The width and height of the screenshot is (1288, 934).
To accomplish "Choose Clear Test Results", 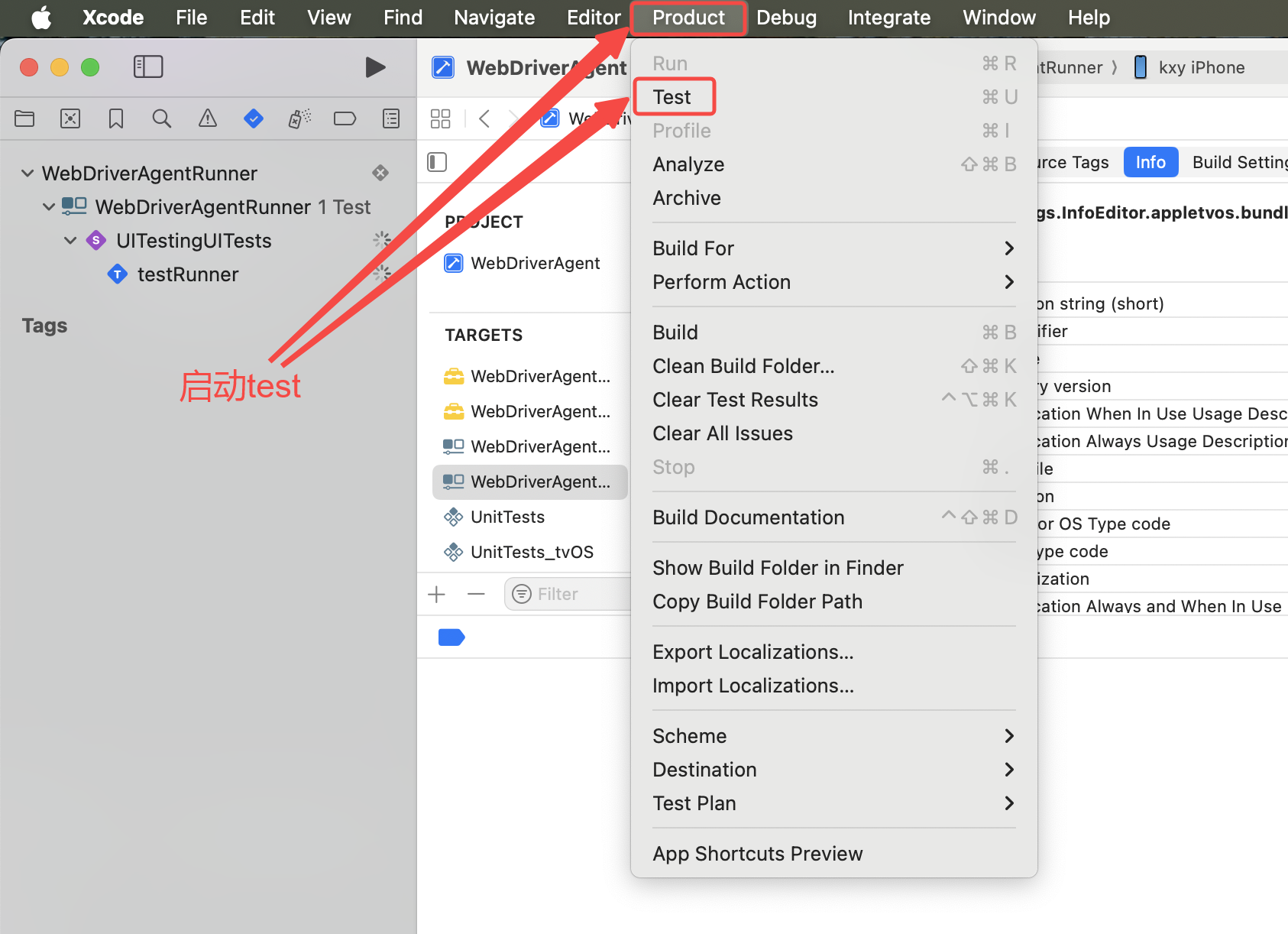I will (x=834, y=400).
